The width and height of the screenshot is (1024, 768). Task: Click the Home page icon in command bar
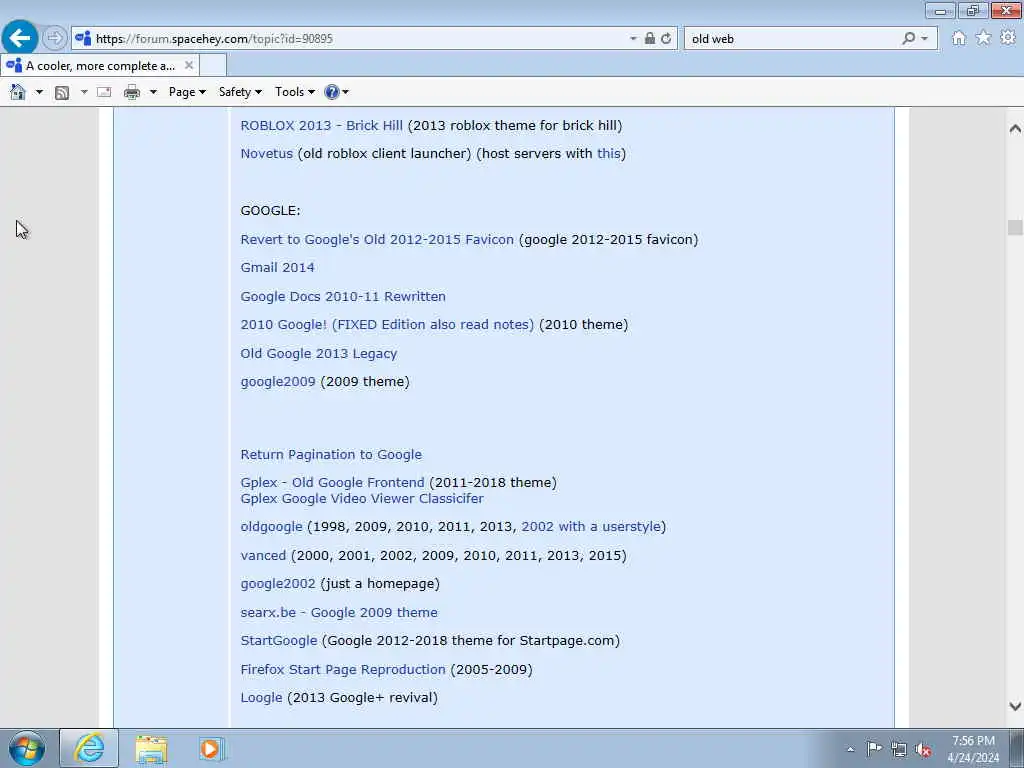pyautogui.click(x=18, y=92)
